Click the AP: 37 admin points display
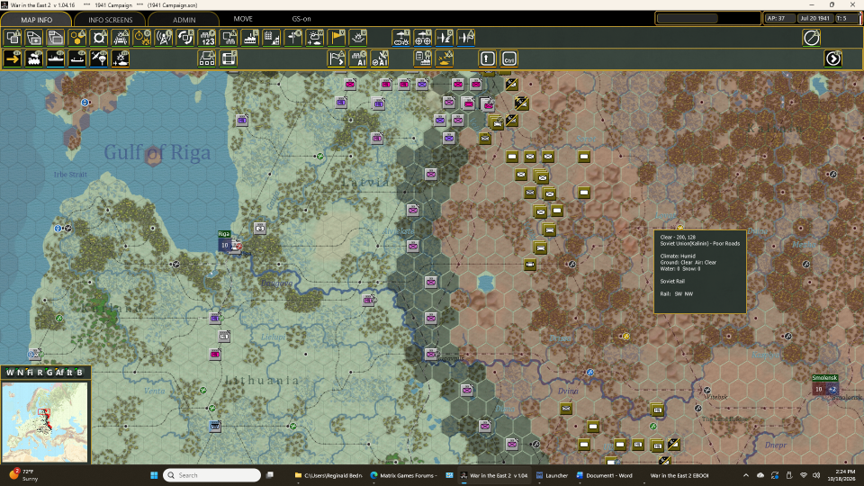Screen dimensions: 864x486 click(x=779, y=18)
